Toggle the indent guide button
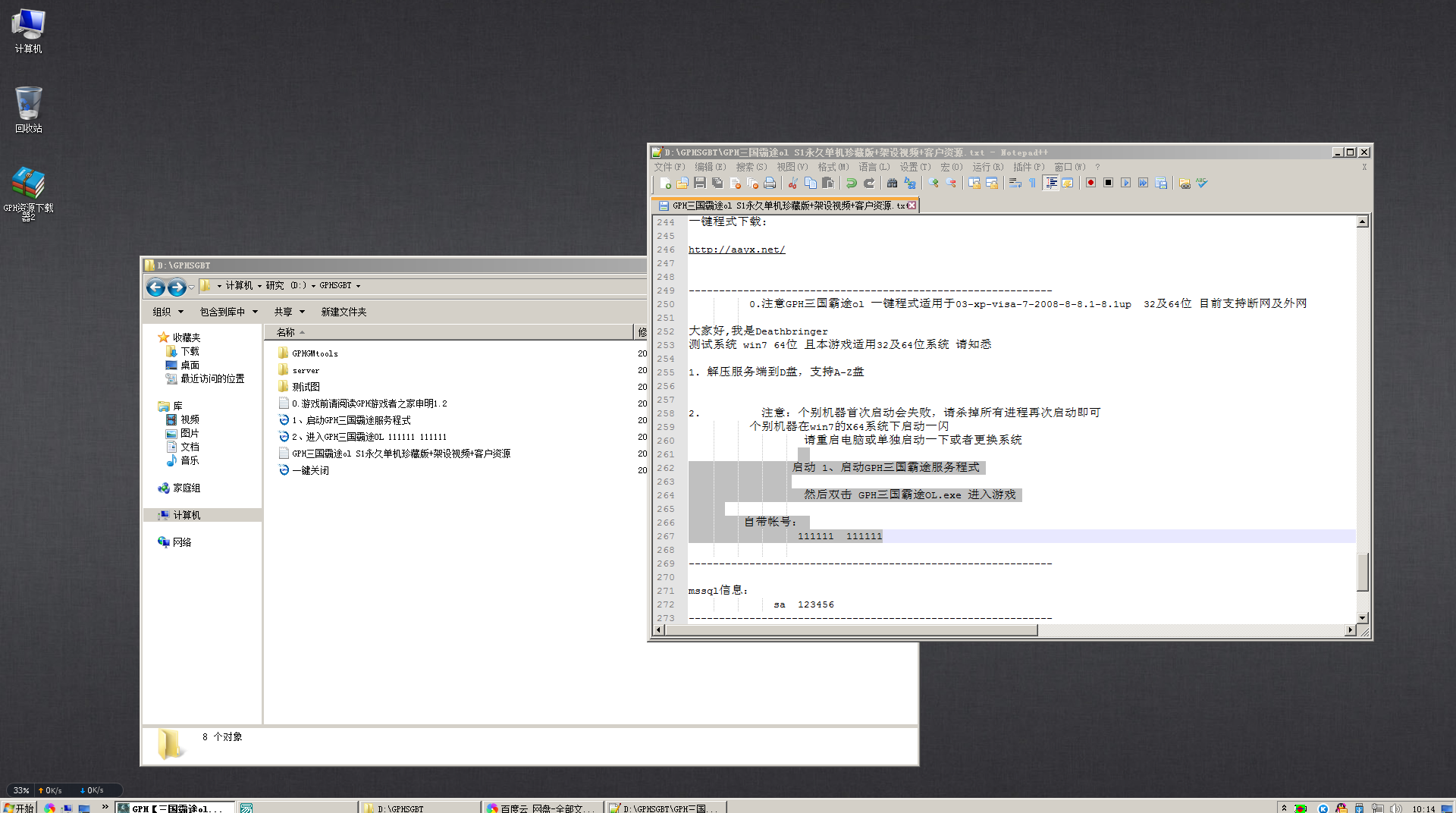 (1051, 184)
